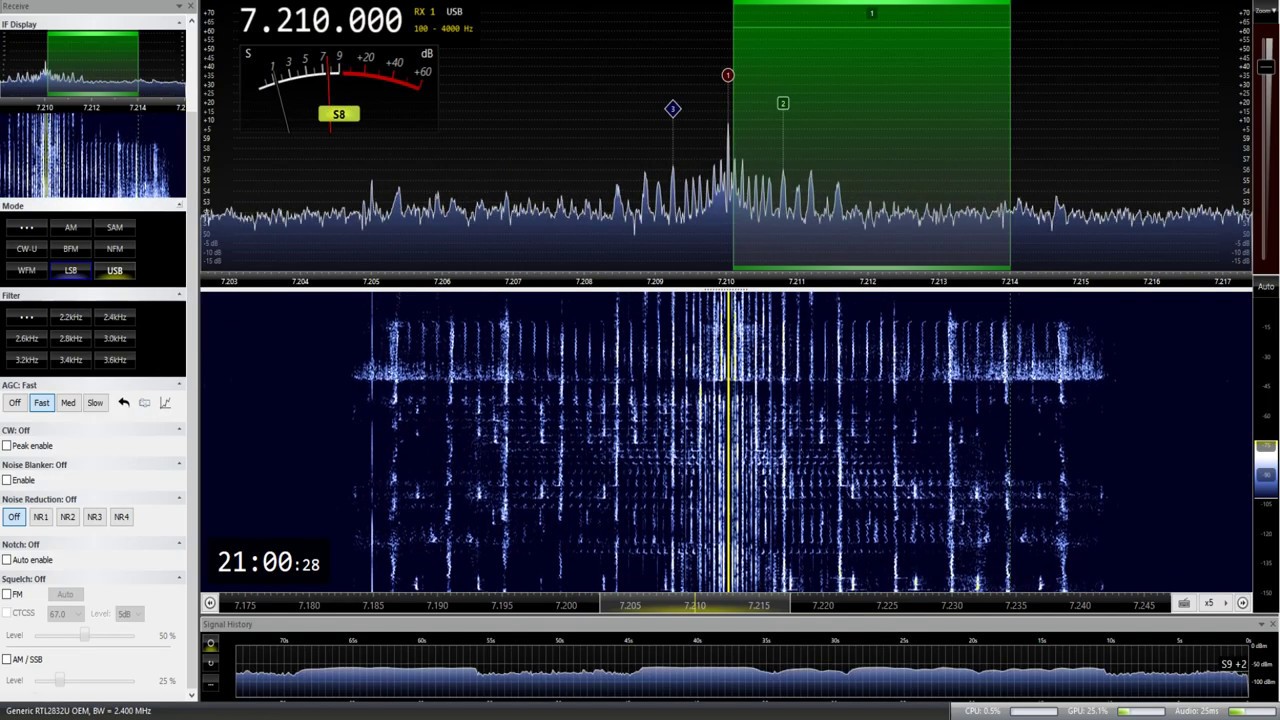
Task: Select USB mode button
Action: click(115, 271)
